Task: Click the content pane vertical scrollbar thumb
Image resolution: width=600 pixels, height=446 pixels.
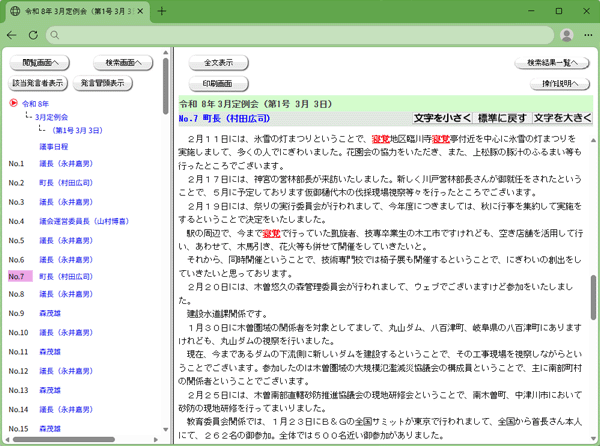Action: (593, 297)
